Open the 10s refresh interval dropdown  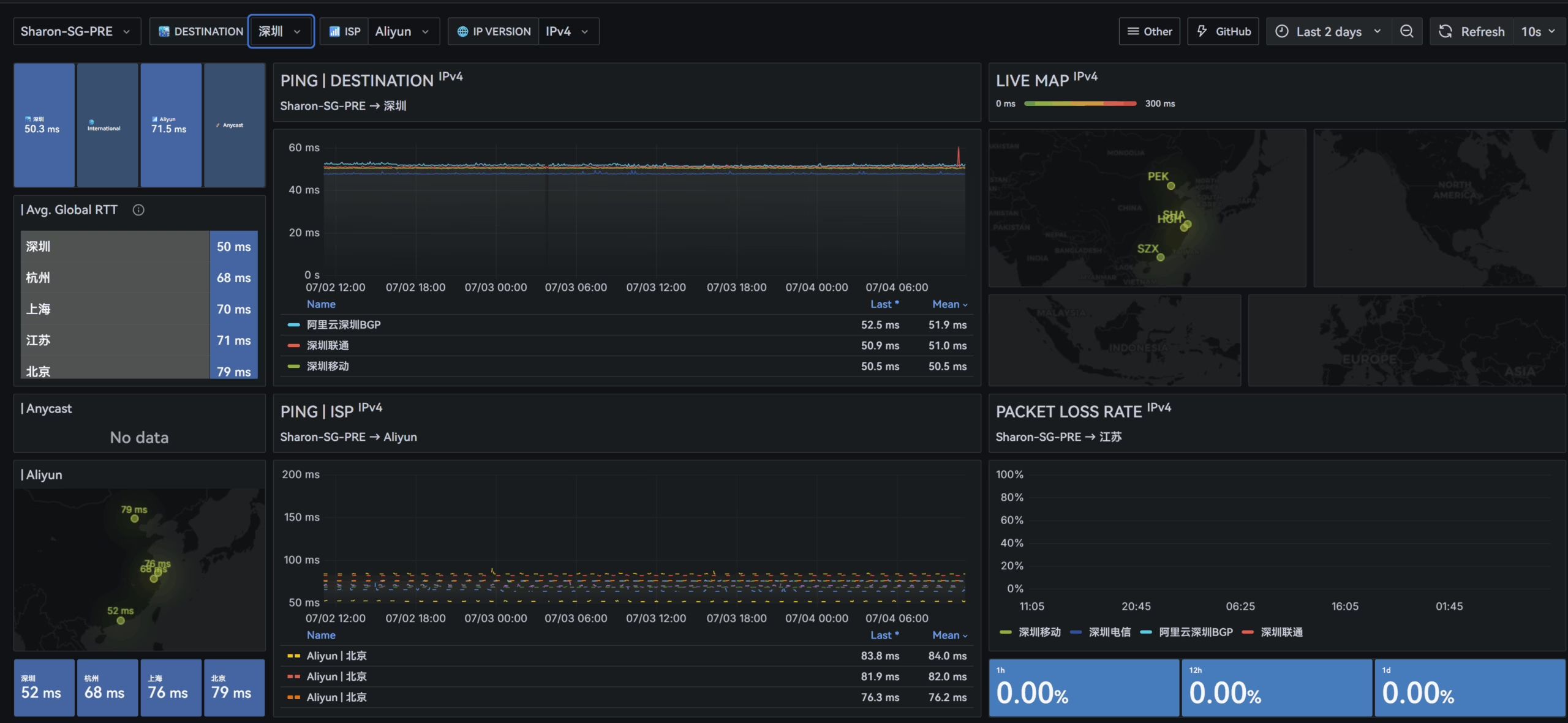1538,31
